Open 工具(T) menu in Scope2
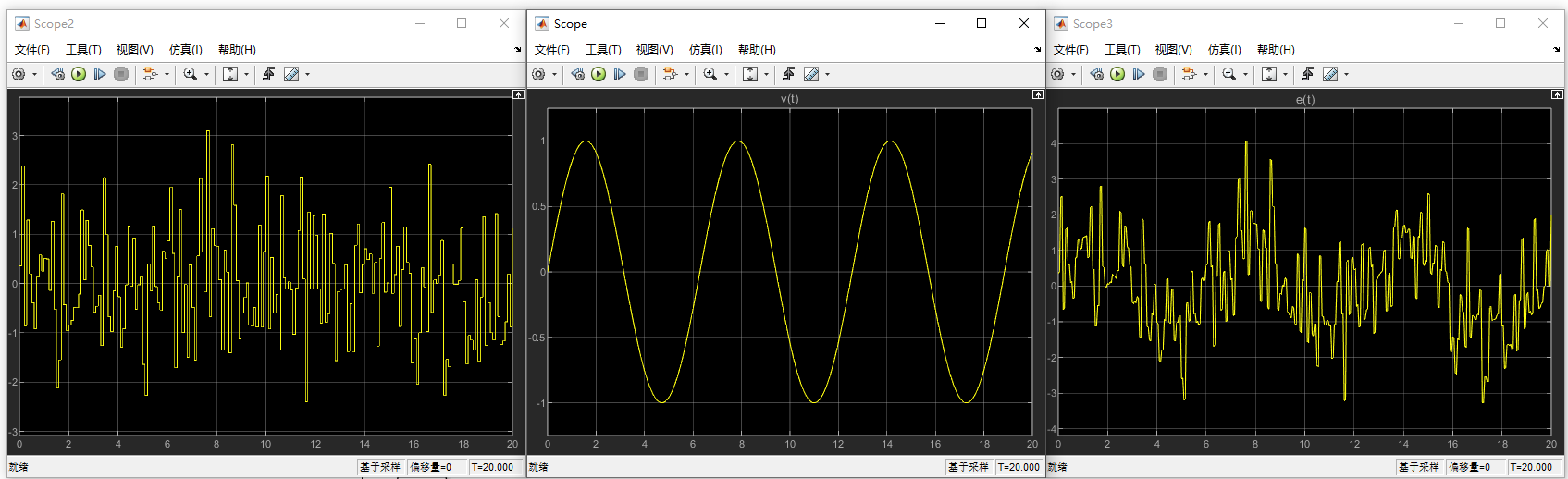1568x479 pixels. click(x=83, y=50)
